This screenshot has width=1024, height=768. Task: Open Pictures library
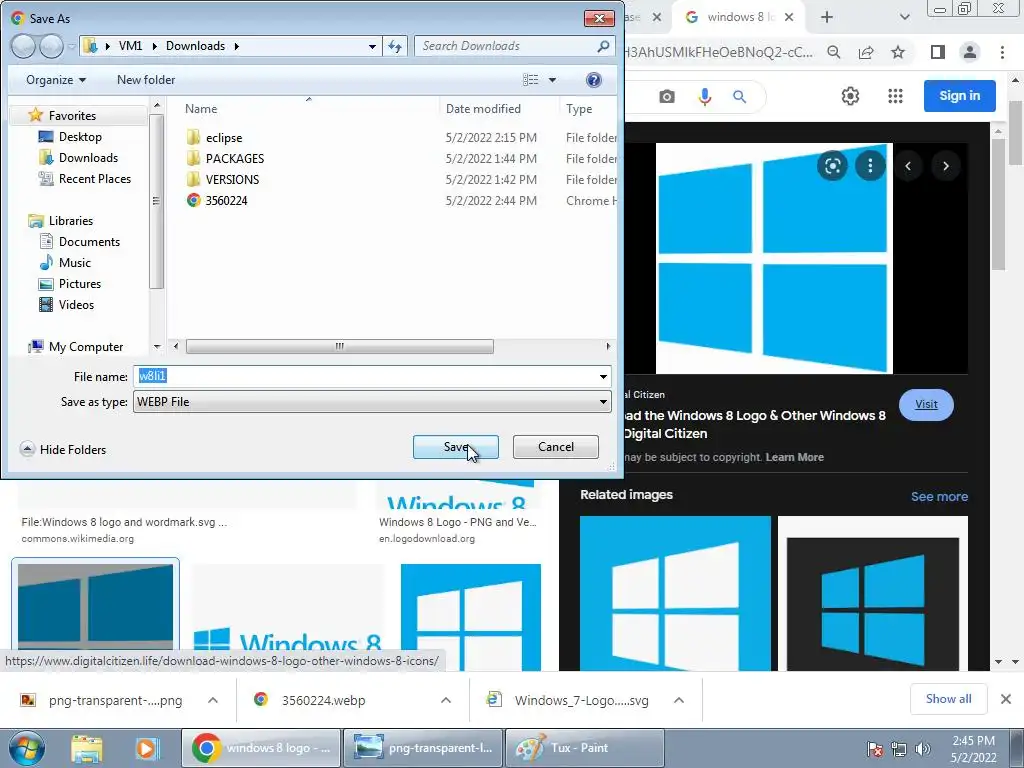80,283
